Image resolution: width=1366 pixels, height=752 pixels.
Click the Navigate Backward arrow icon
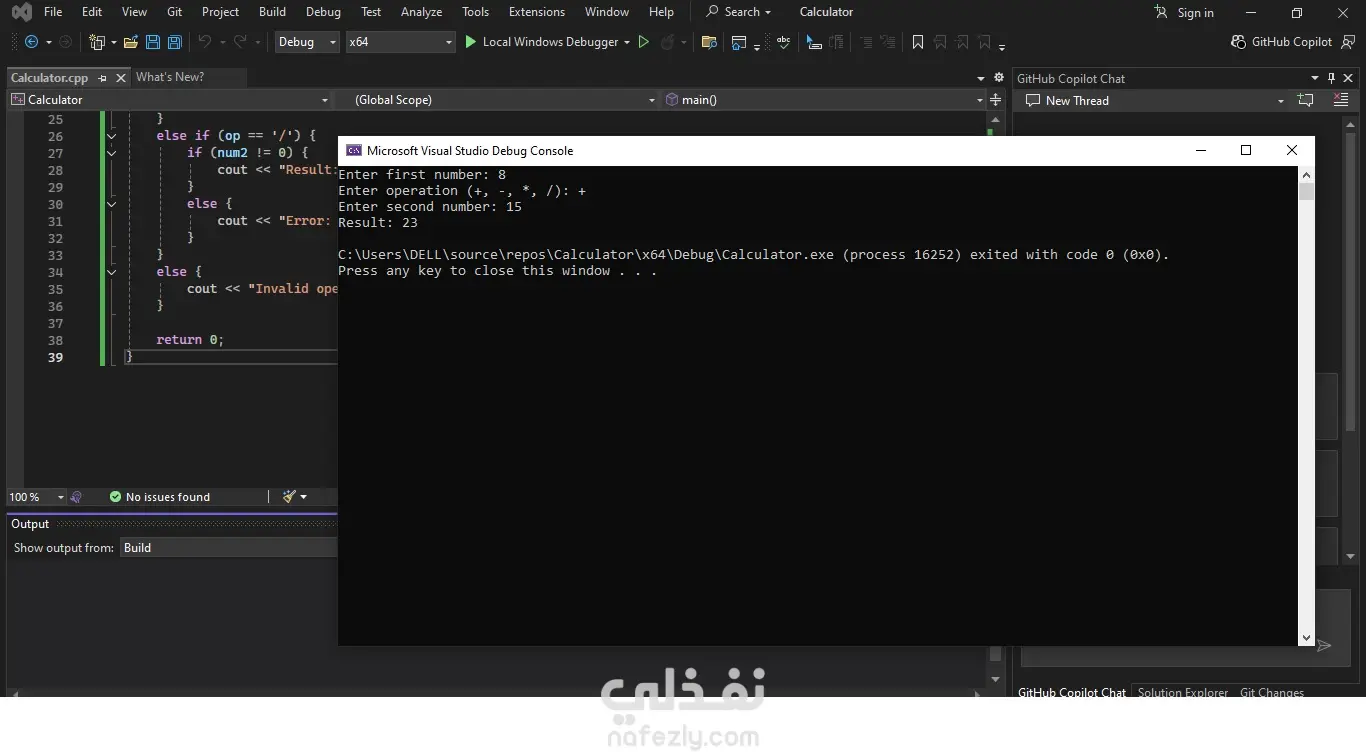(x=31, y=42)
